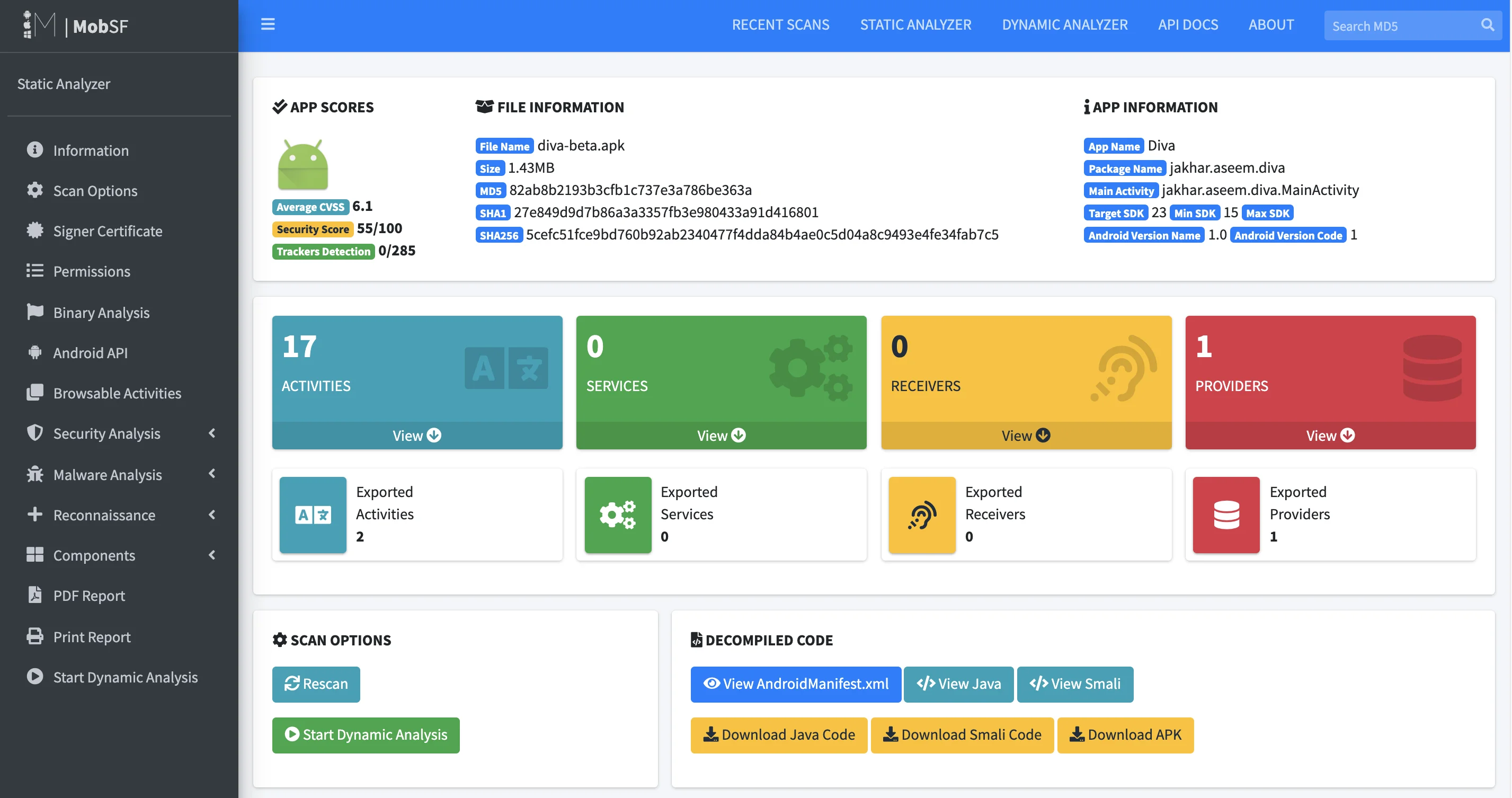Expand the Security Analysis section
The image size is (1512, 798).
click(107, 433)
